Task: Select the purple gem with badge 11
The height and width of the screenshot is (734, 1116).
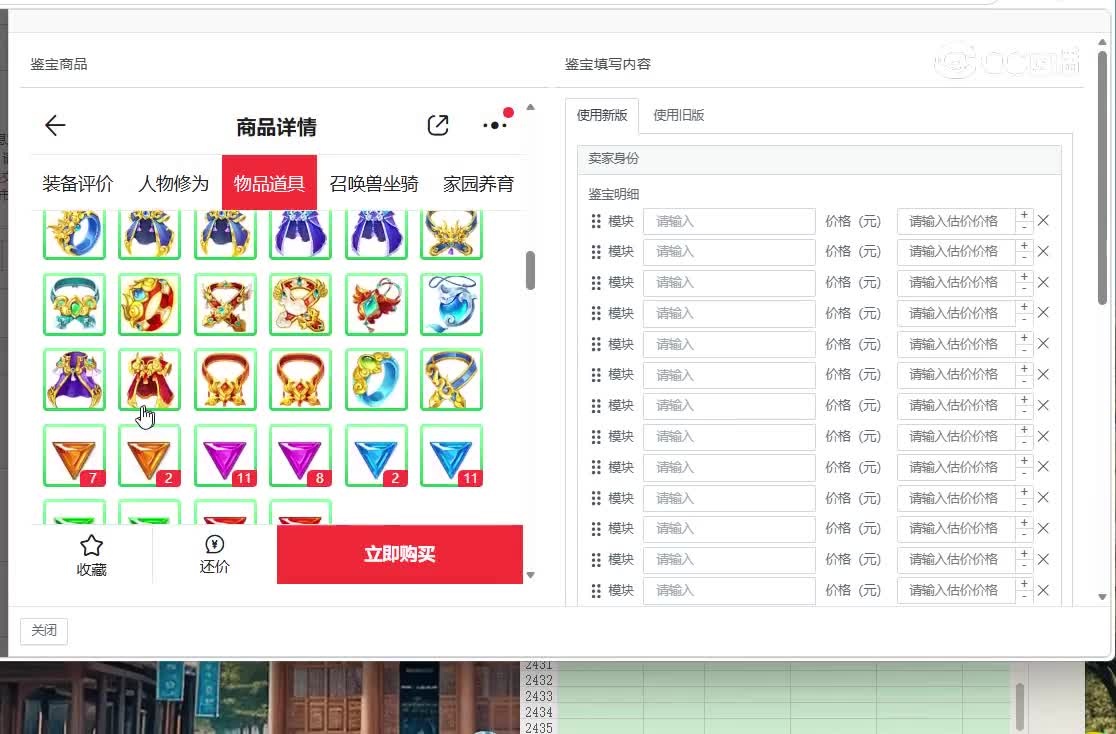Action: [225, 456]
